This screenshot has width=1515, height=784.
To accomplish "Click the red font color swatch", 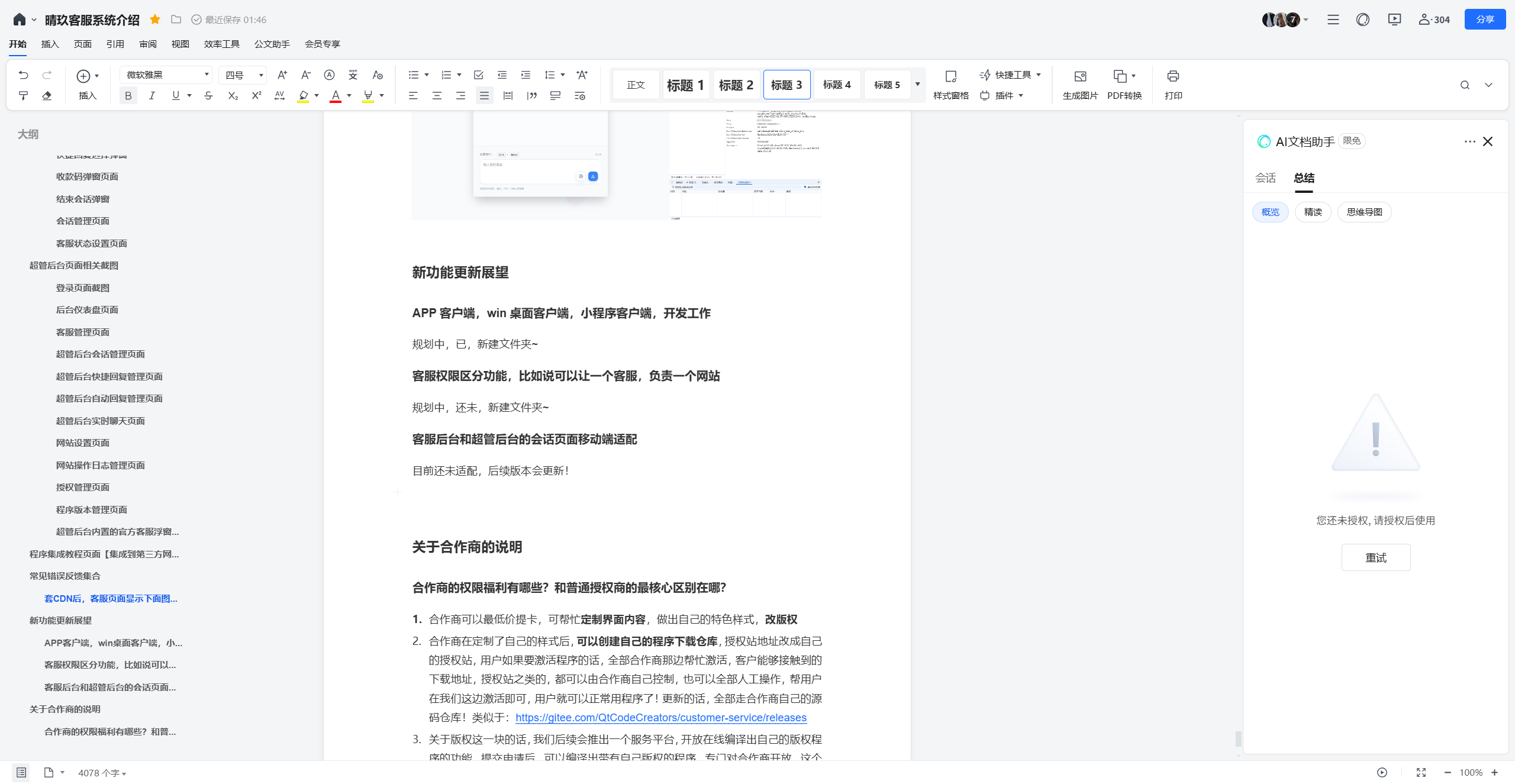I will tap(336, 95).
